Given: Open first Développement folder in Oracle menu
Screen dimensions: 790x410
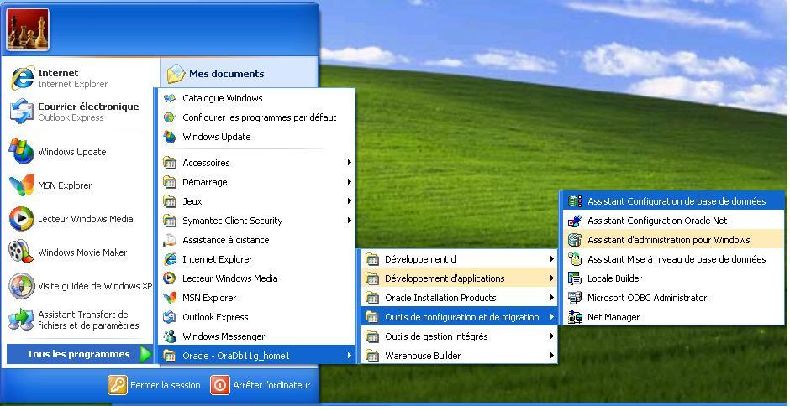Looking at the screenshot, I should (x=459, y=259).
